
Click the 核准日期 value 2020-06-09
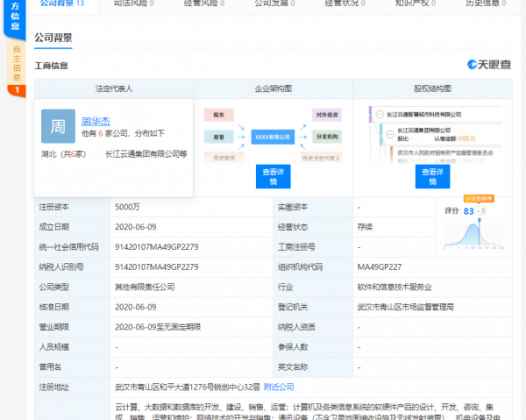[x=136, y=307]
